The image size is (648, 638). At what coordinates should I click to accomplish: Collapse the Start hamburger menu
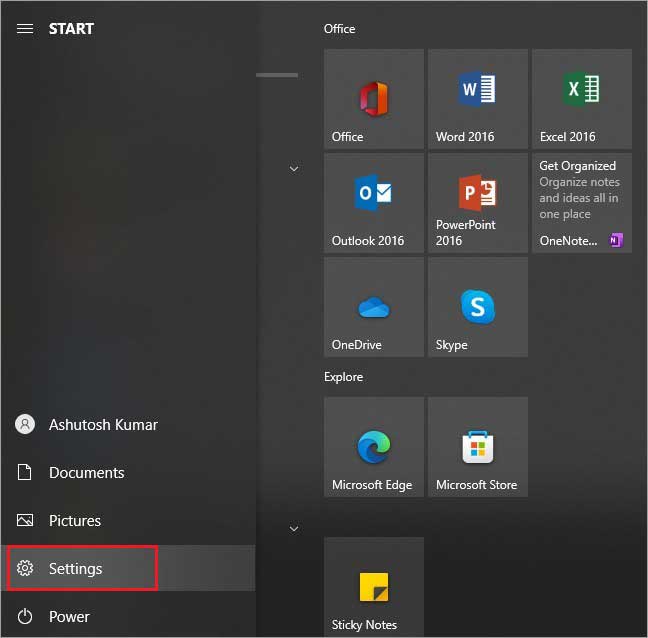[x=25, y=29]
